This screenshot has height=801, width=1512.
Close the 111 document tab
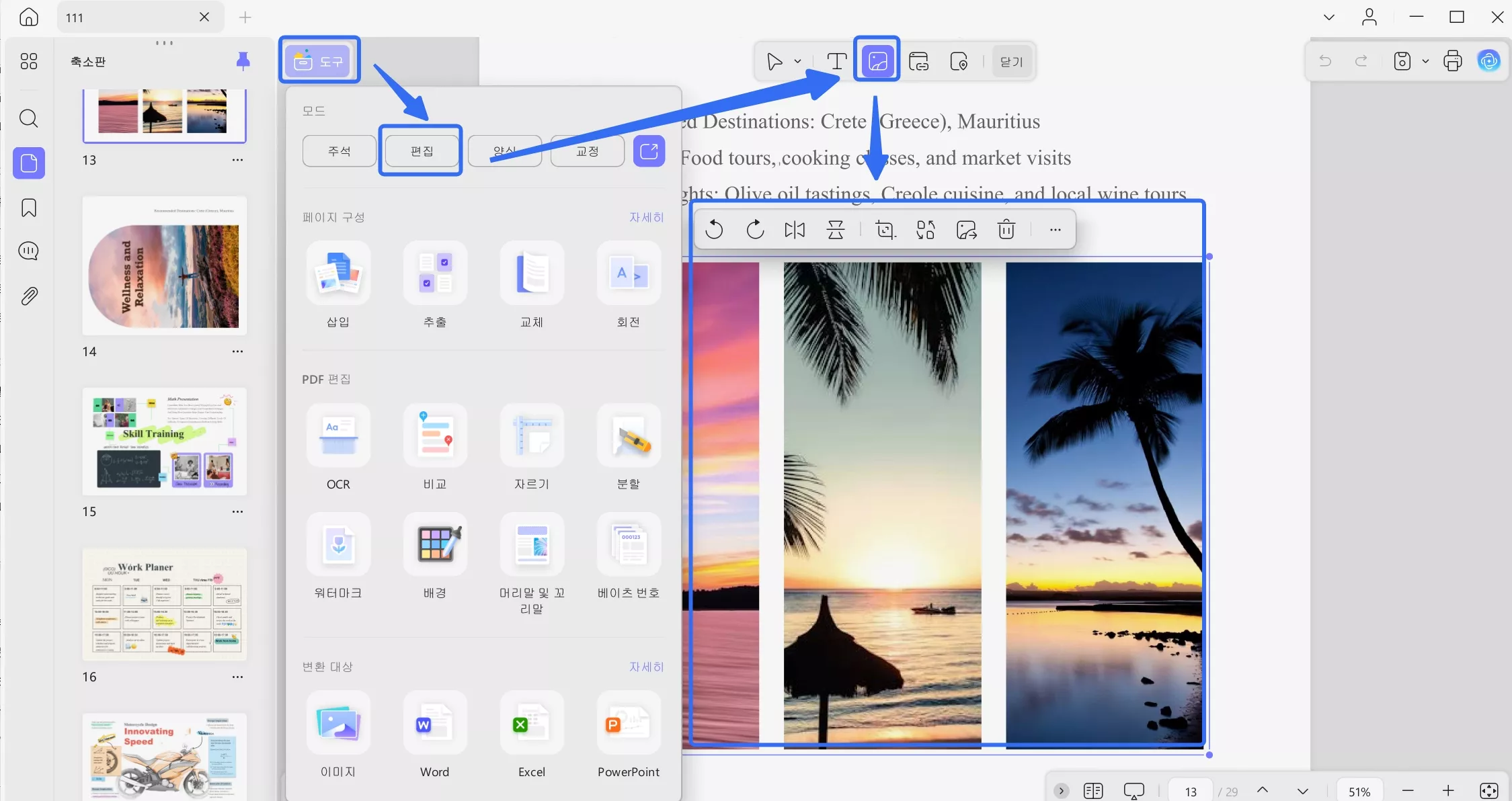[x=204, y=17]
